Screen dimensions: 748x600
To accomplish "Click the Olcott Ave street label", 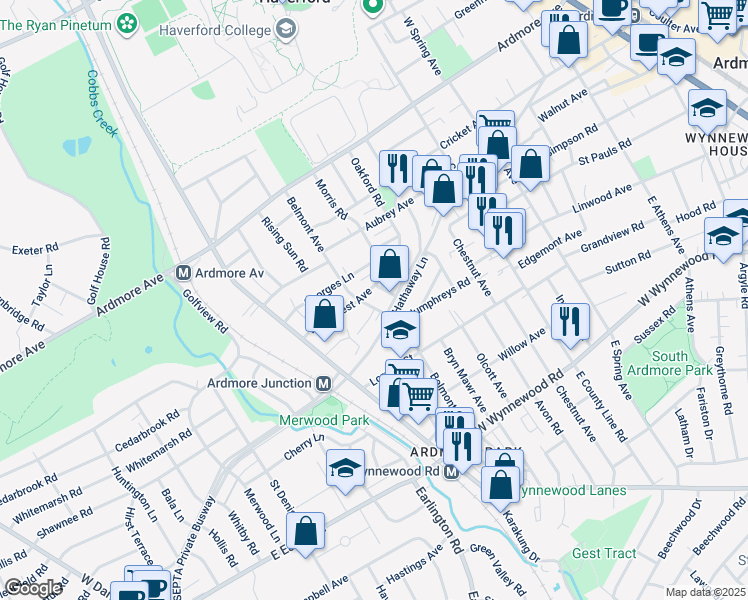I will (x=491, y=375).
